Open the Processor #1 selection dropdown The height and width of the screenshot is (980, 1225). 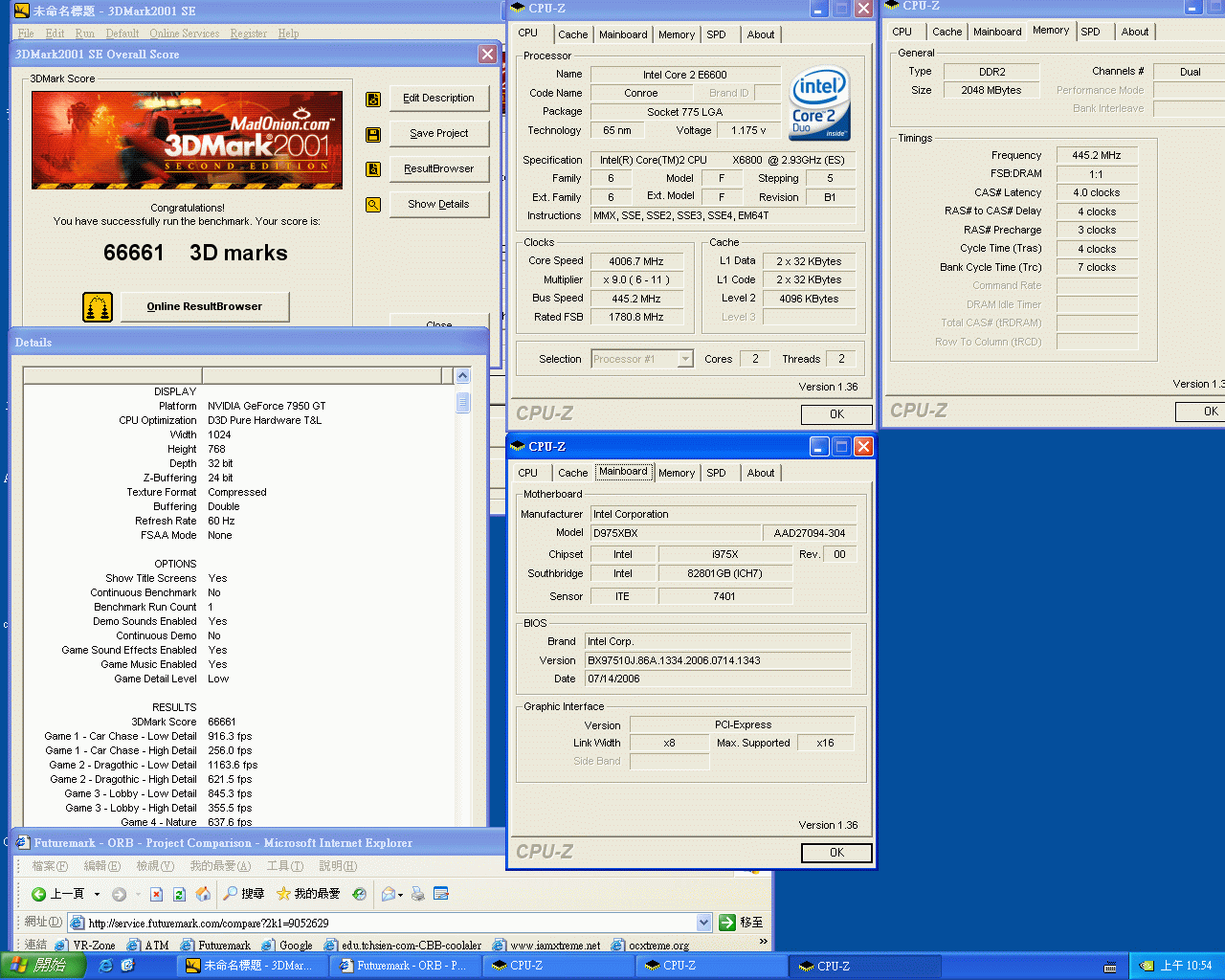(x=685, y=359)
